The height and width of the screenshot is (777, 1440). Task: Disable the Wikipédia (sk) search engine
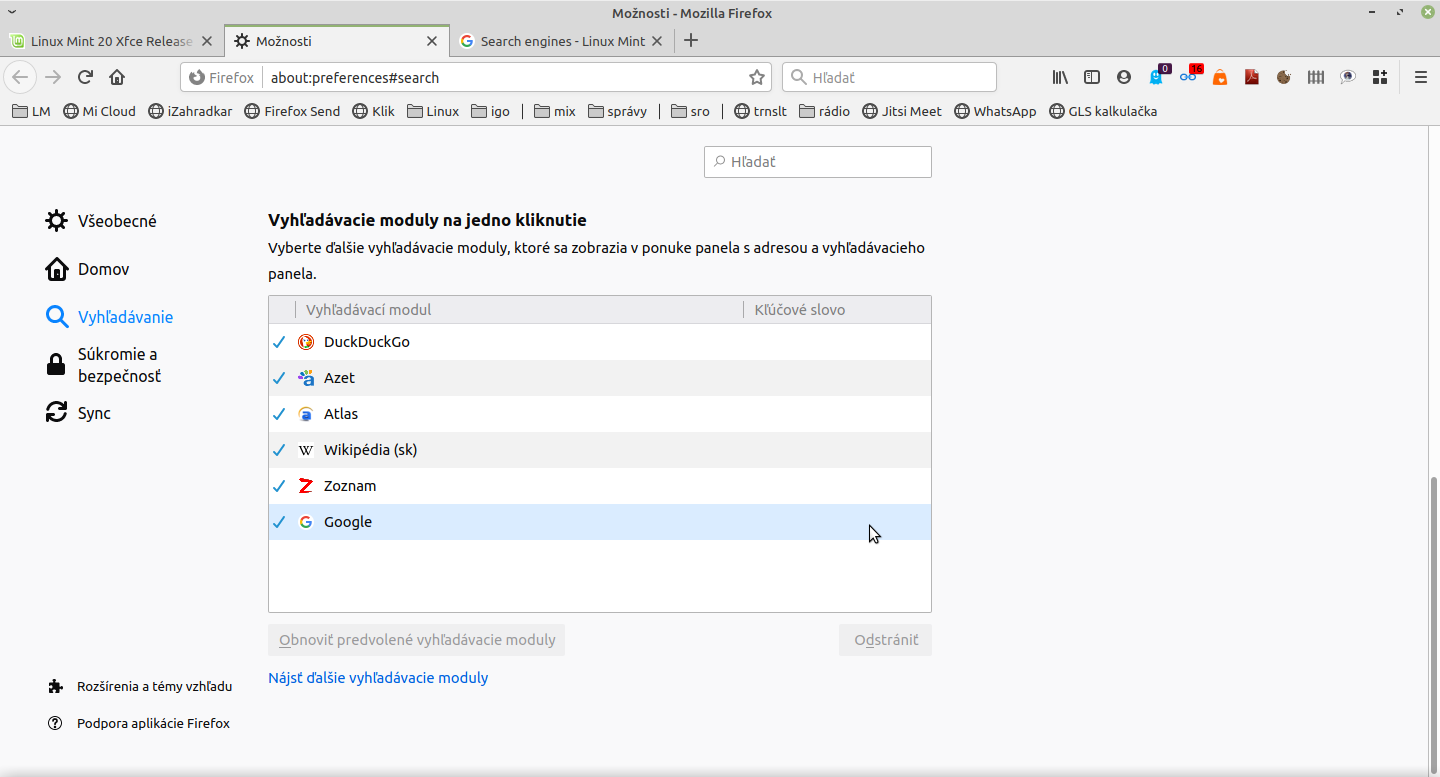coord(279,450)
